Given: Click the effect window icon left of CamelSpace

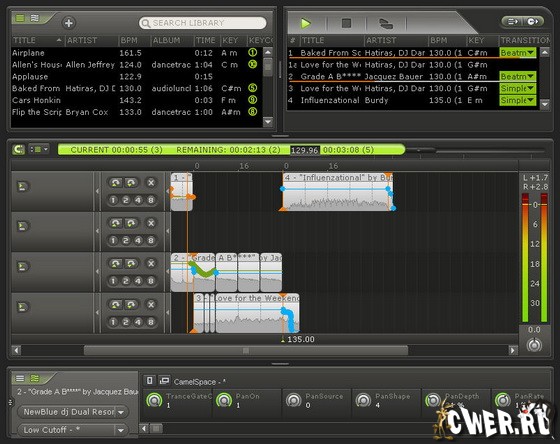Looking at the screenshot, I should coord(164,381).
